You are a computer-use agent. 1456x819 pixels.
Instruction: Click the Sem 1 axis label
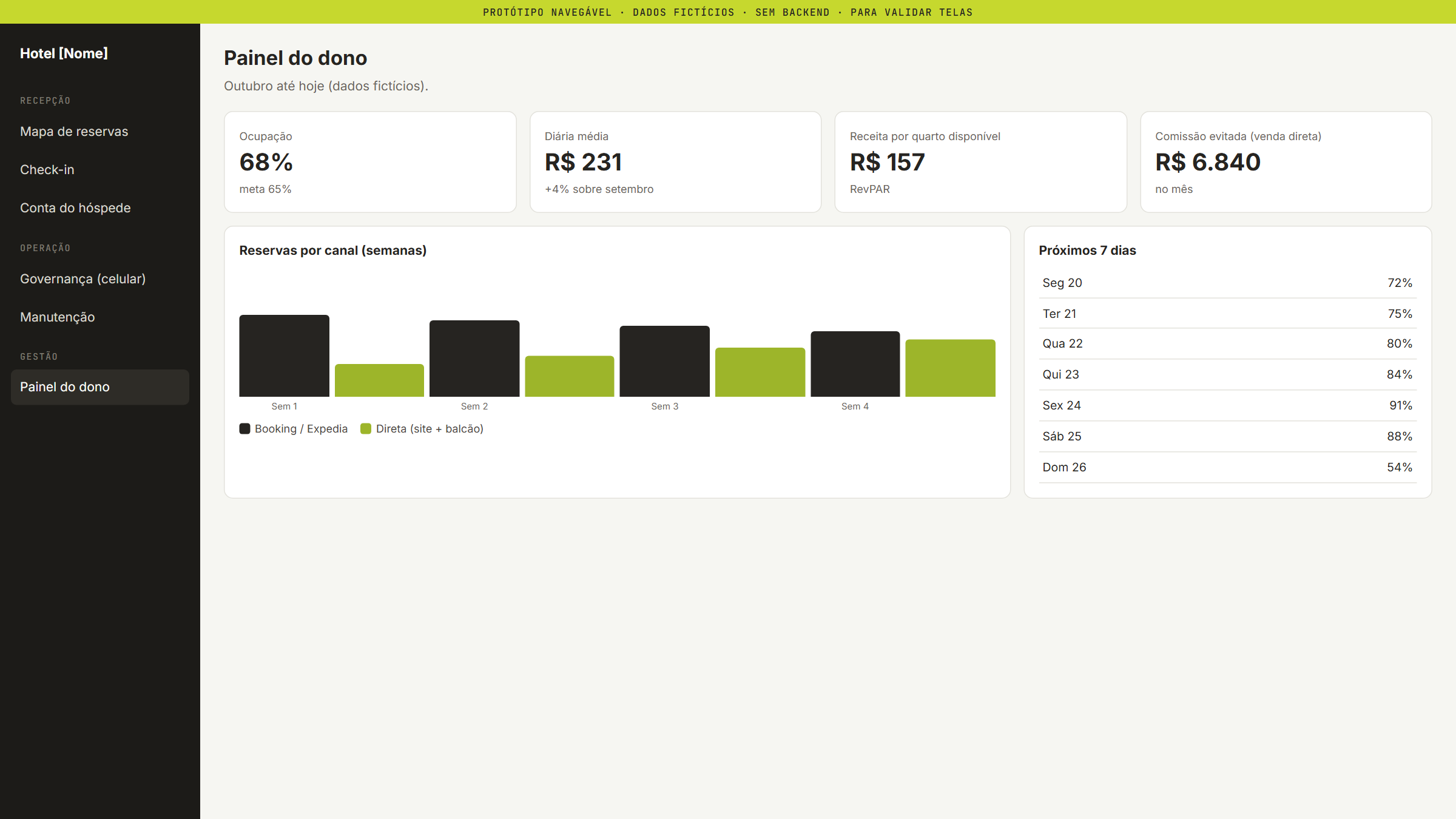[x=285, y=406]
